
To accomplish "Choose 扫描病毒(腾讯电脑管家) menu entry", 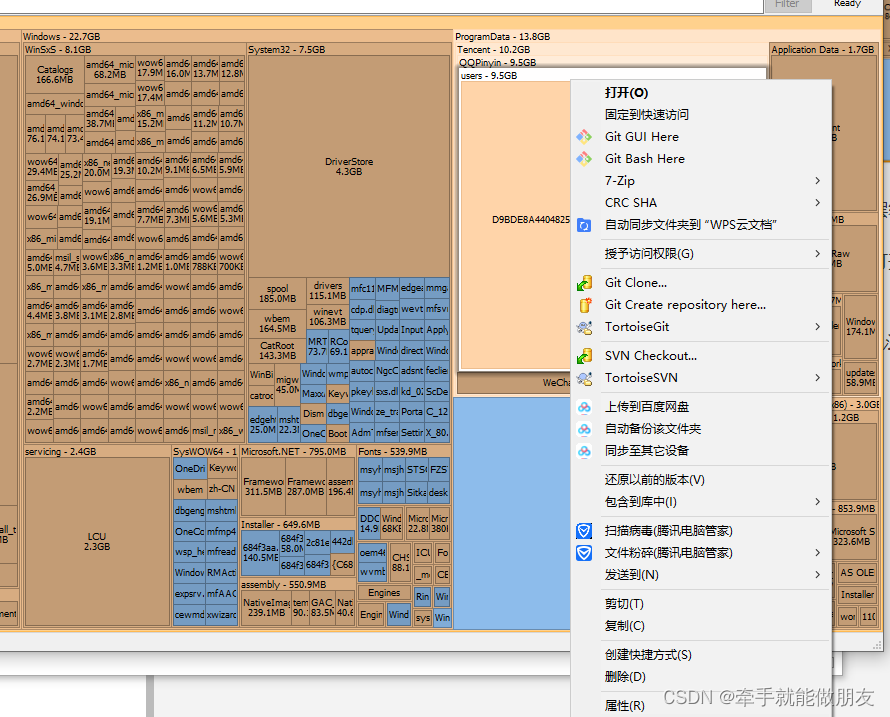I will tap(700, 531).
